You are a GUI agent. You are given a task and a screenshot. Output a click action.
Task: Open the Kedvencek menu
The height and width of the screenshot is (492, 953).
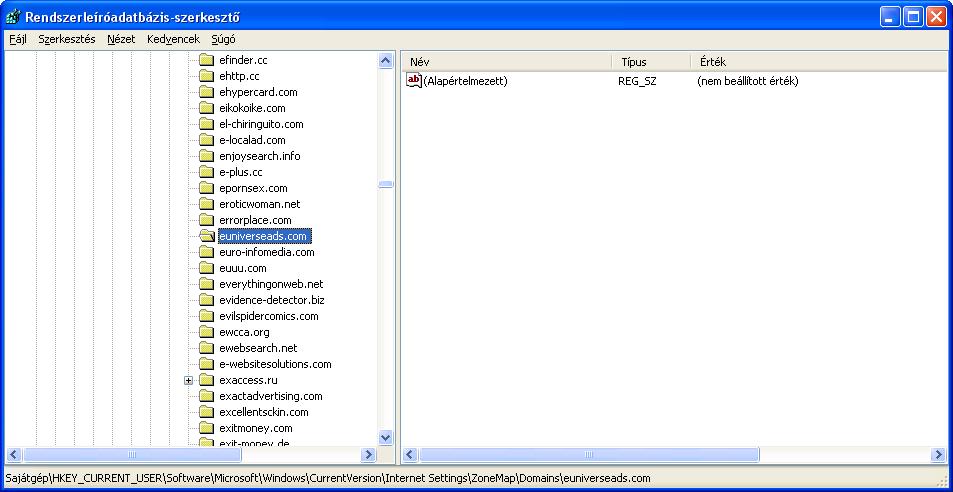coord(172,39)
